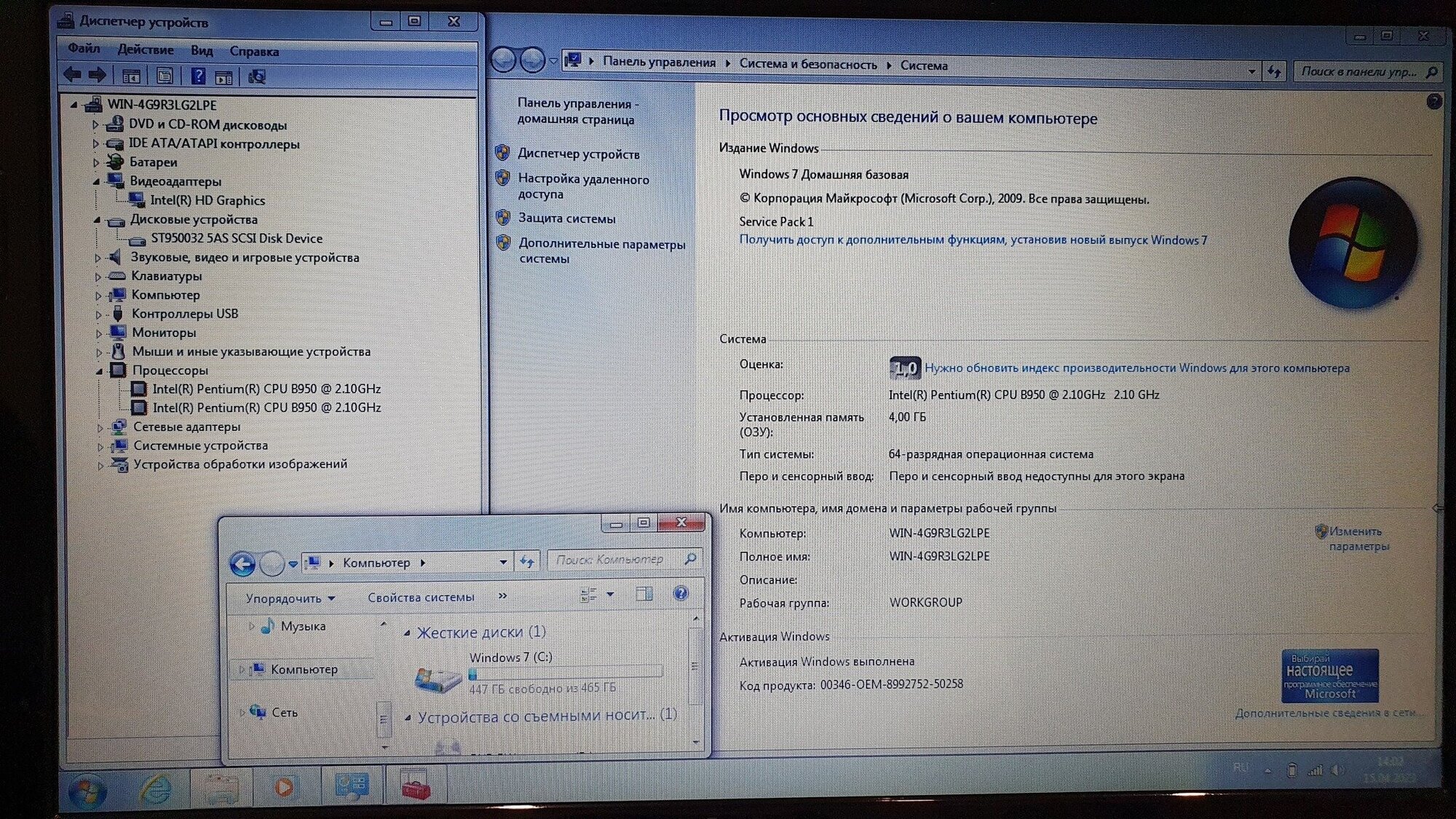
Task: Go back in the Computer explorer window
Action: pyautogui.click(x=242, y=563)
